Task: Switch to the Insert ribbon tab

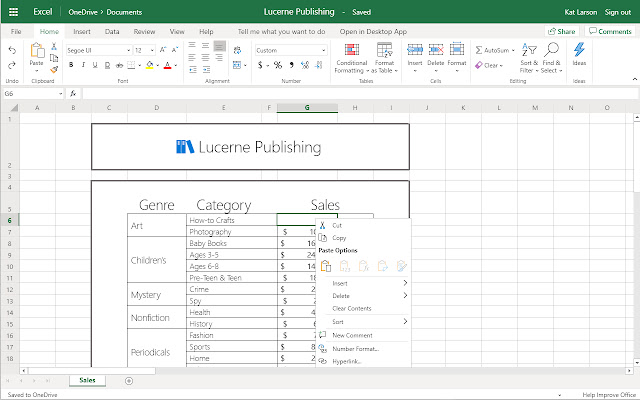Action: [82, 31]
